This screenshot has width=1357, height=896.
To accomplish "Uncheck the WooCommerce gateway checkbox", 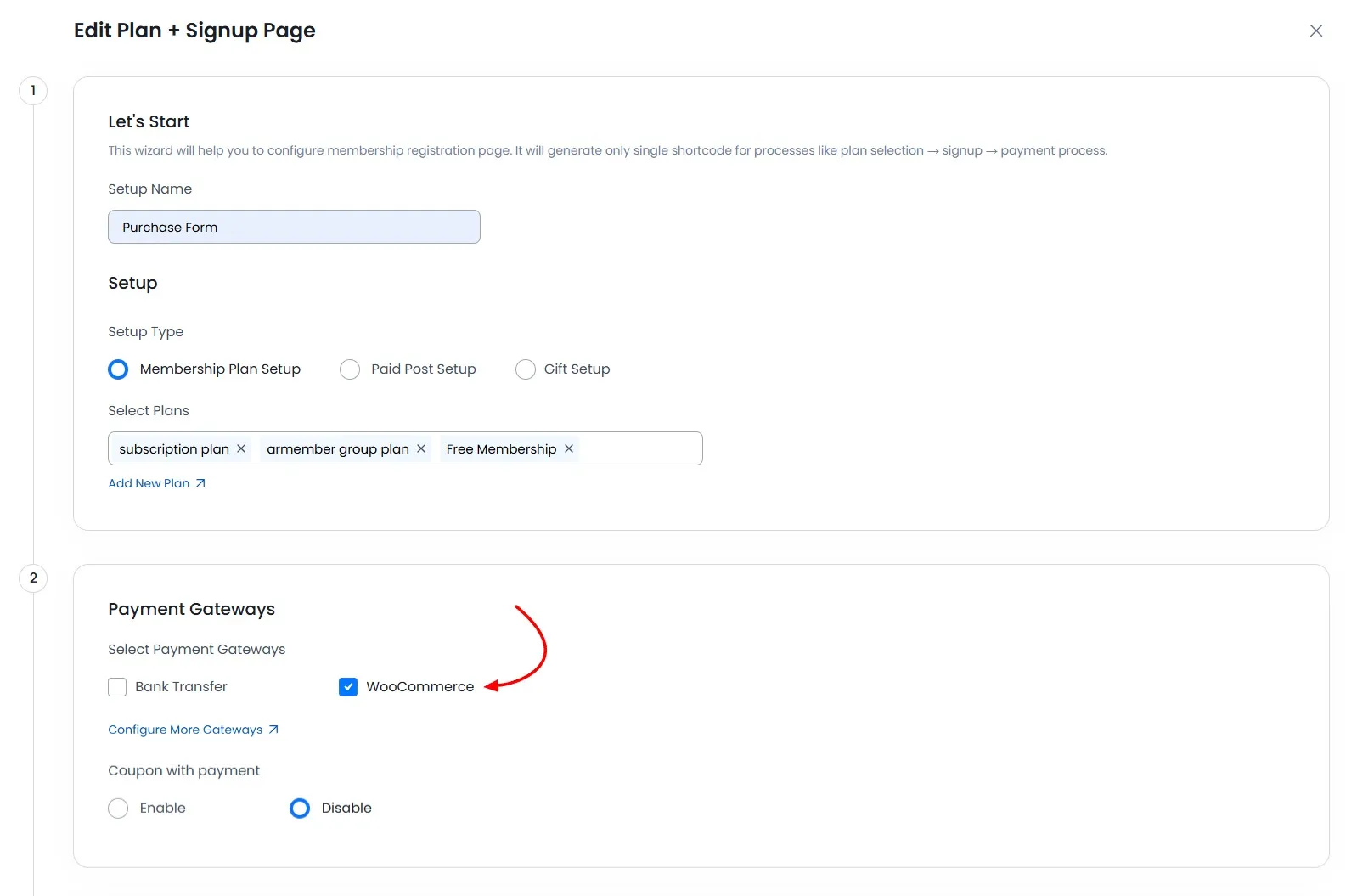I will coord(348,687).
